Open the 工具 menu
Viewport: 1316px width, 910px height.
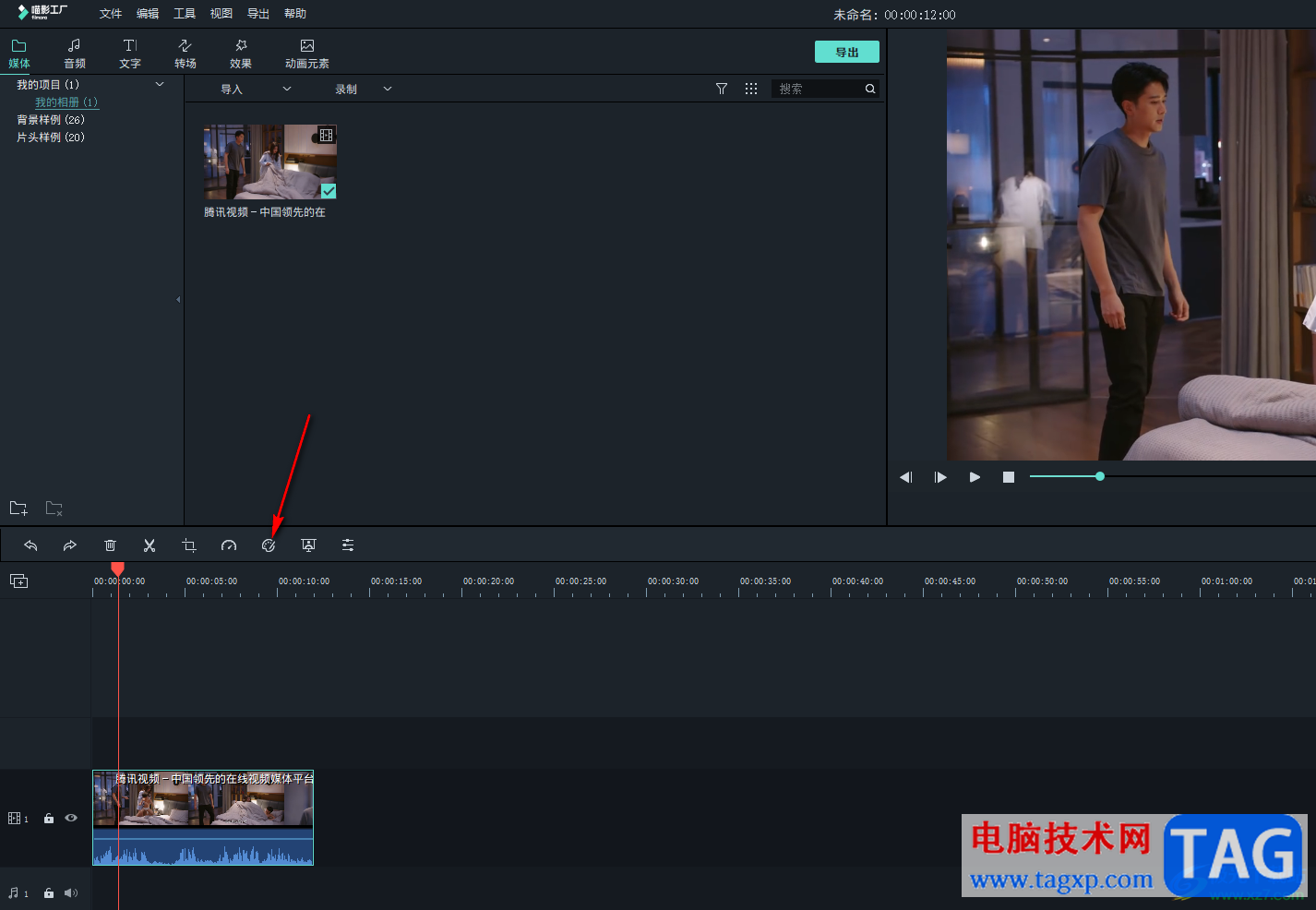coord(185,14)
